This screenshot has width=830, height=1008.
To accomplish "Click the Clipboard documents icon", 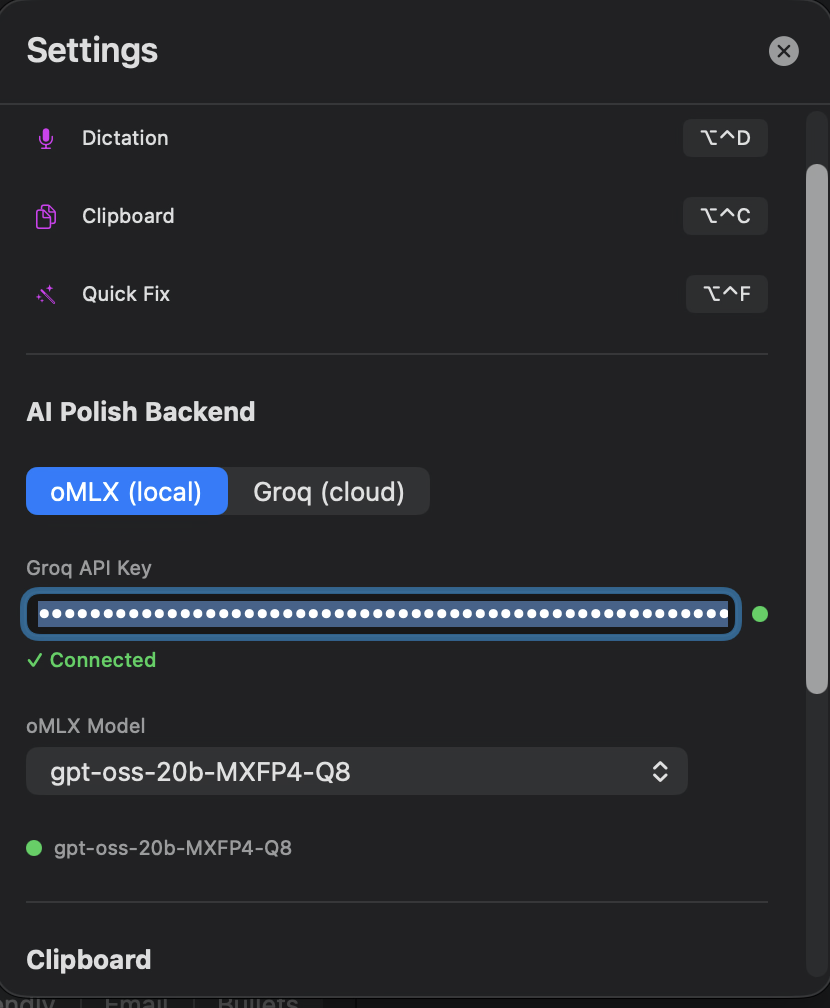I will [x=46, y=217].
